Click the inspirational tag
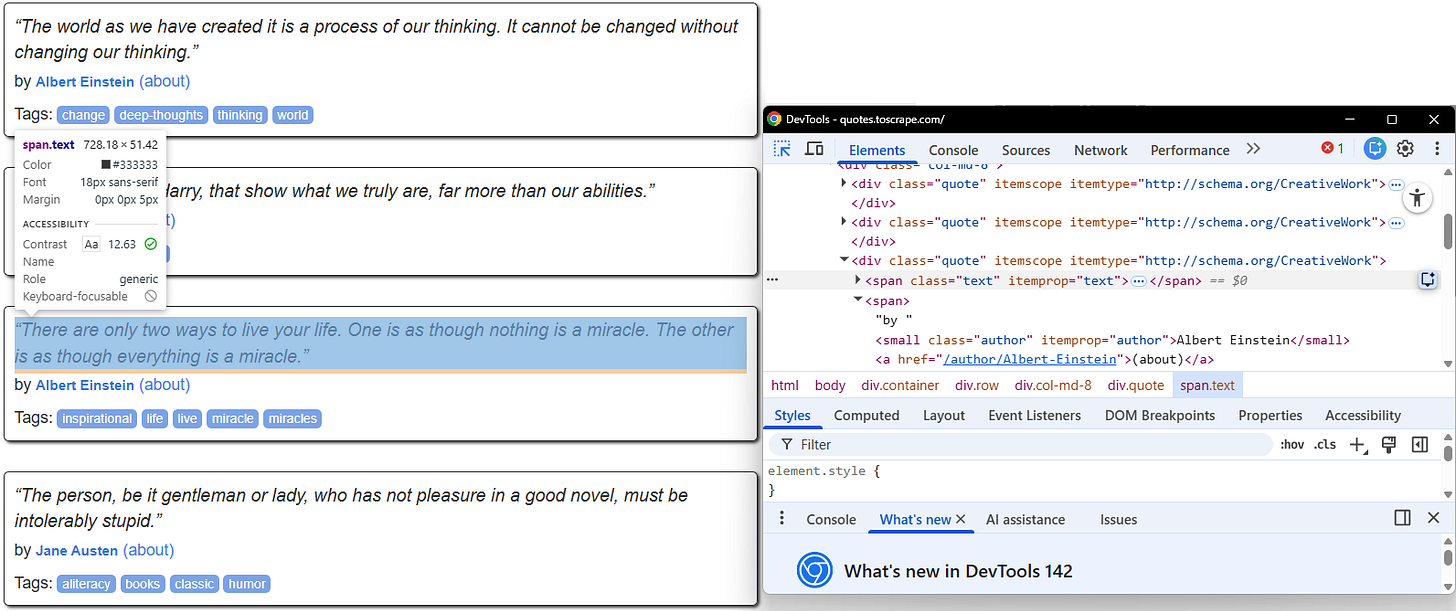The height and width of the screenshot is (611, 1456). 97,419
